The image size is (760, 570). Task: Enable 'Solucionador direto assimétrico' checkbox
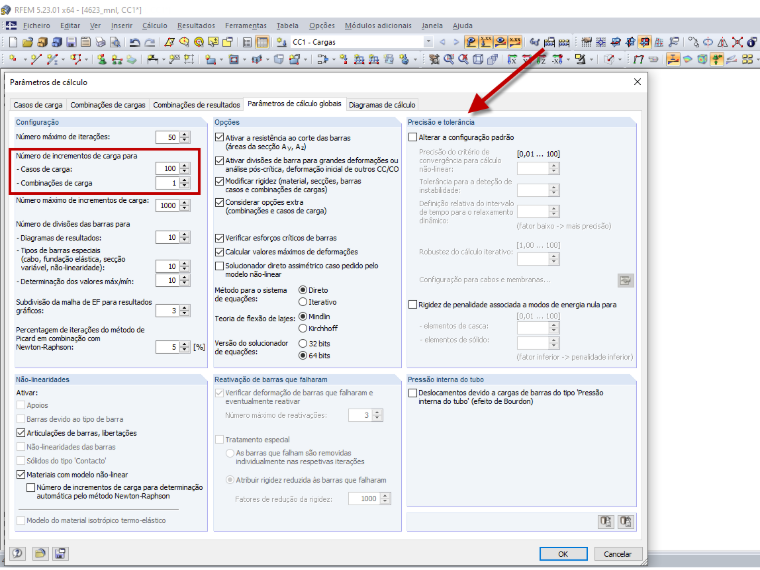click(219, 266)
